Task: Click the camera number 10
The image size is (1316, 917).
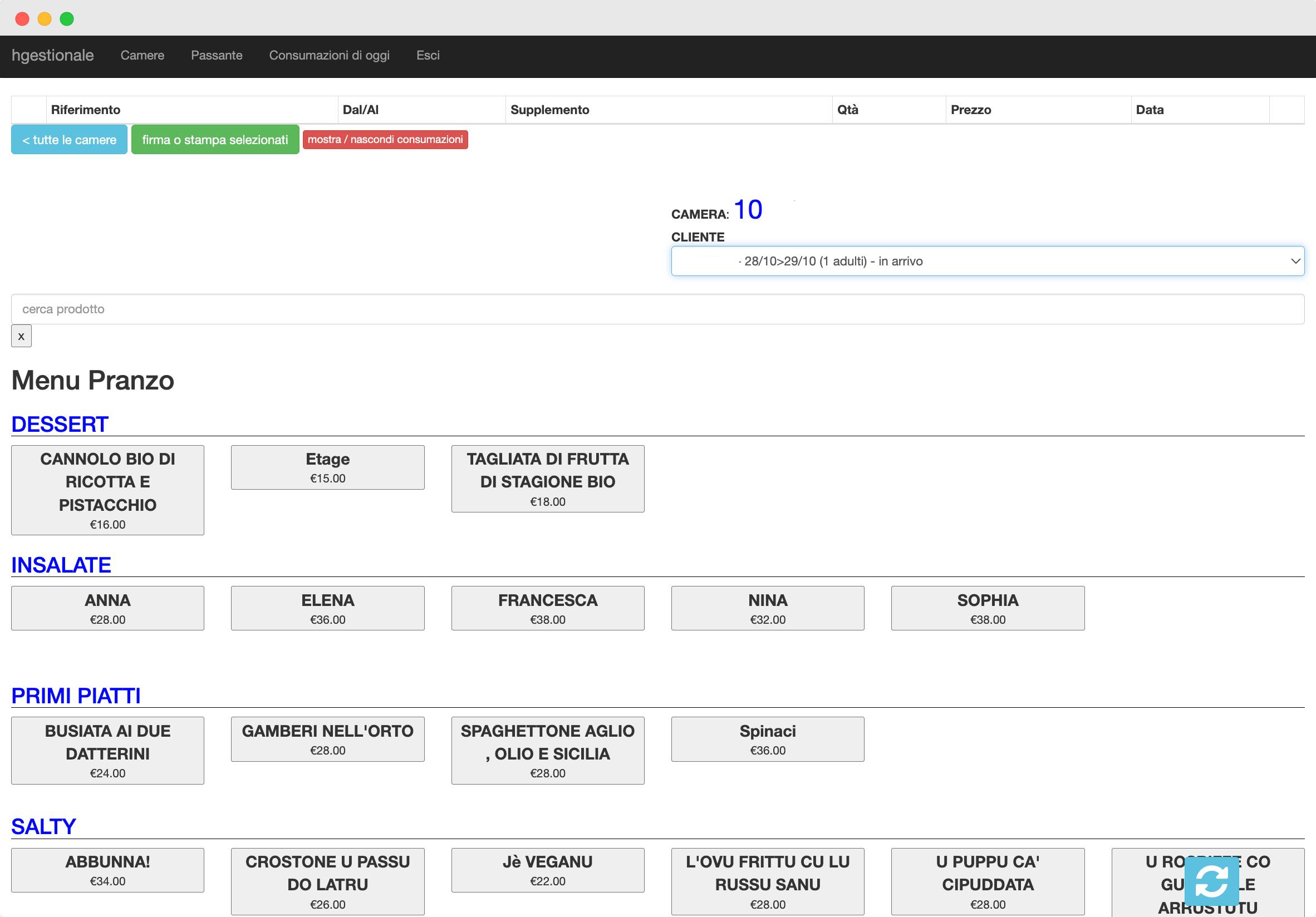Action: coord(748,210)
